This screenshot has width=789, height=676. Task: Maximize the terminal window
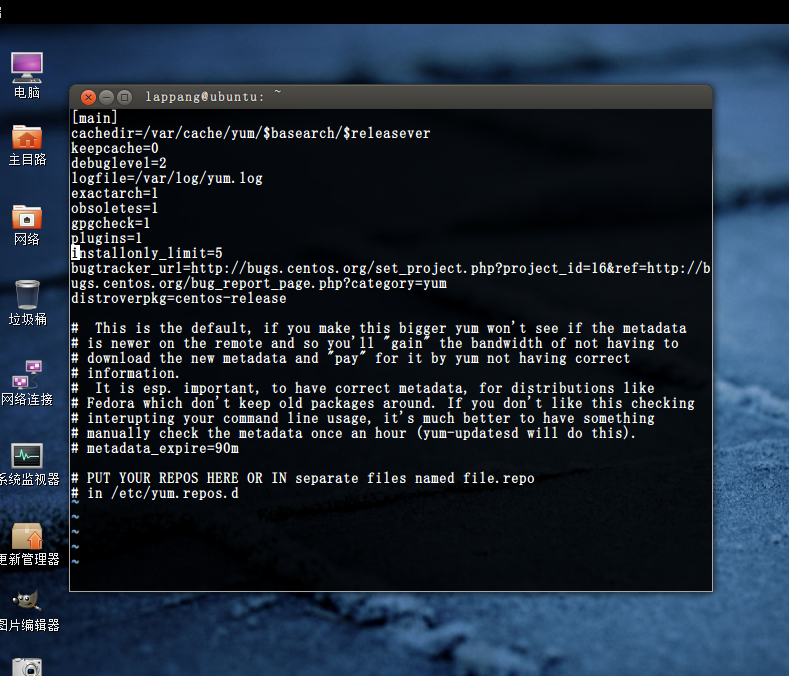pos(124,97)
